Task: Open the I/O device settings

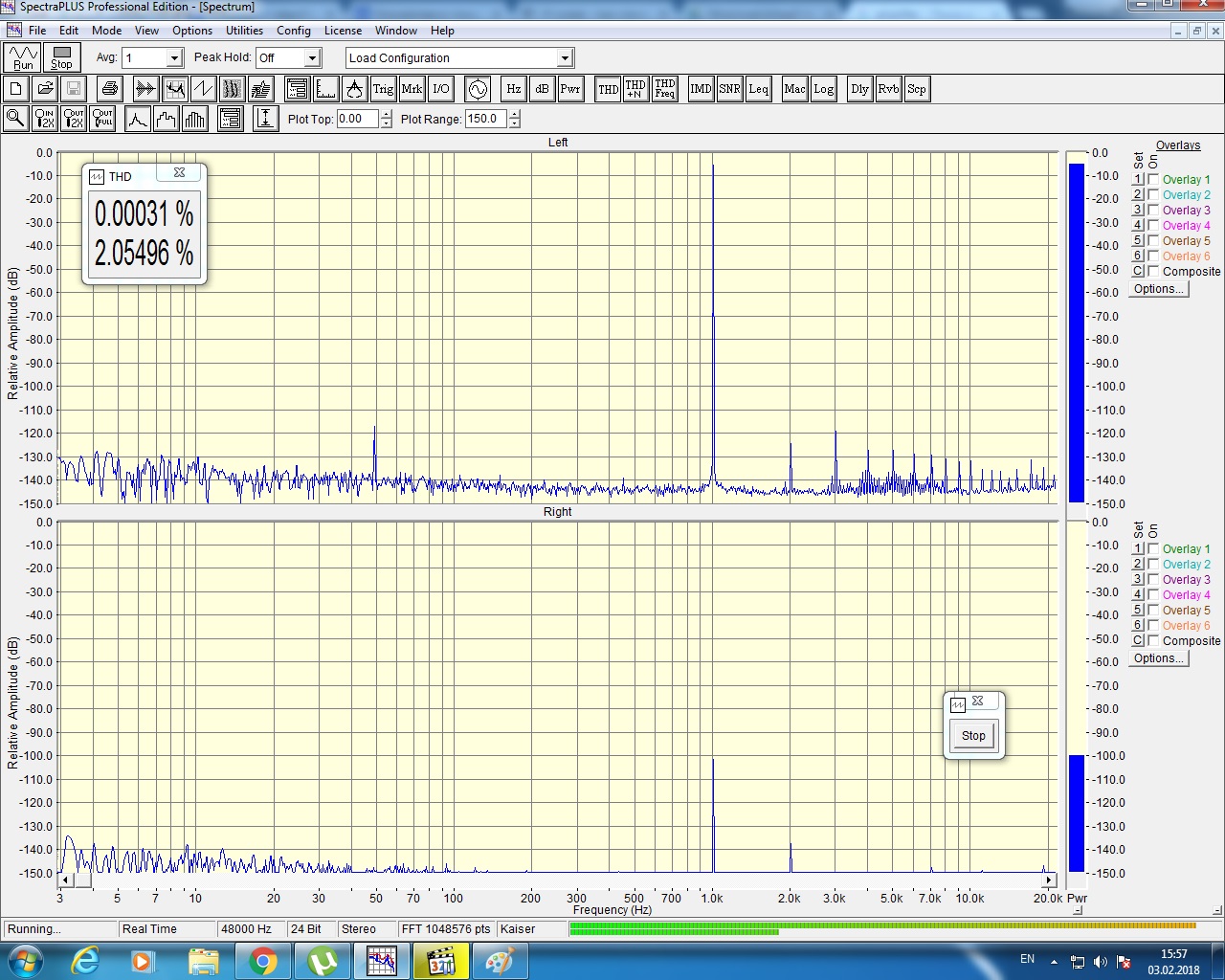Action: (440, 89)
